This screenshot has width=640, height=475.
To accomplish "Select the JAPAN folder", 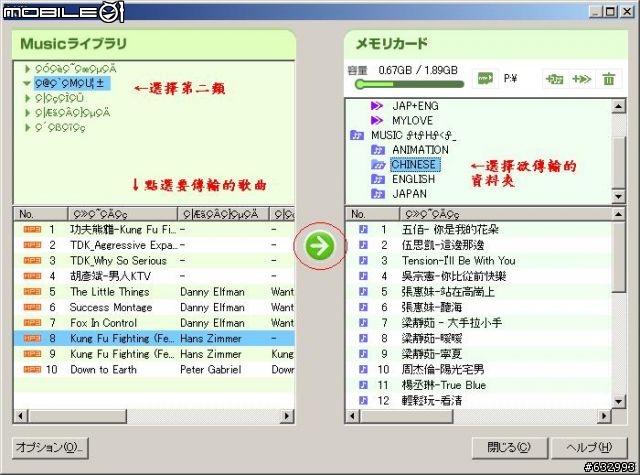I will (409, 194).
